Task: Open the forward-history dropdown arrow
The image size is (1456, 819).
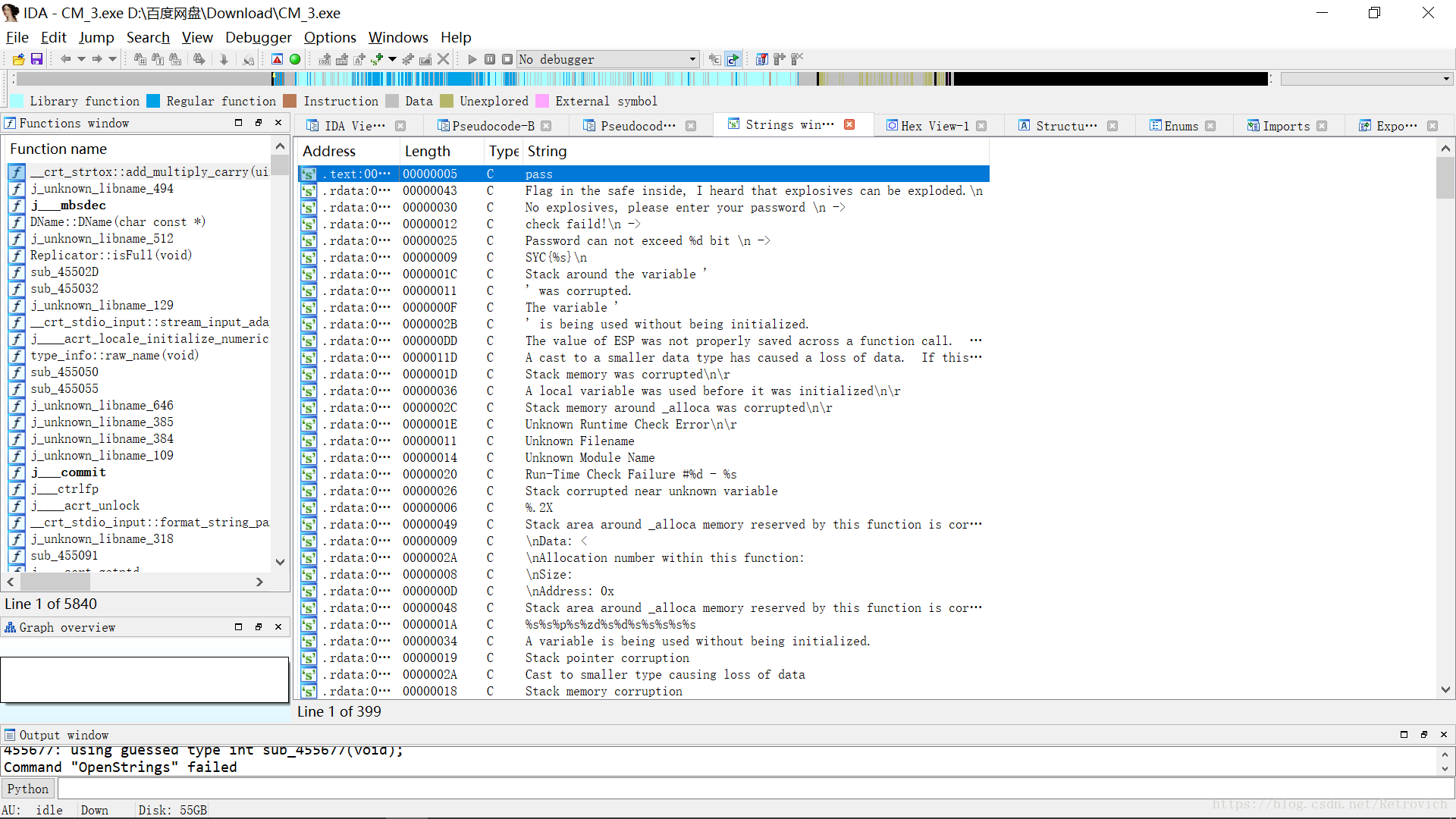Action: 112,59
